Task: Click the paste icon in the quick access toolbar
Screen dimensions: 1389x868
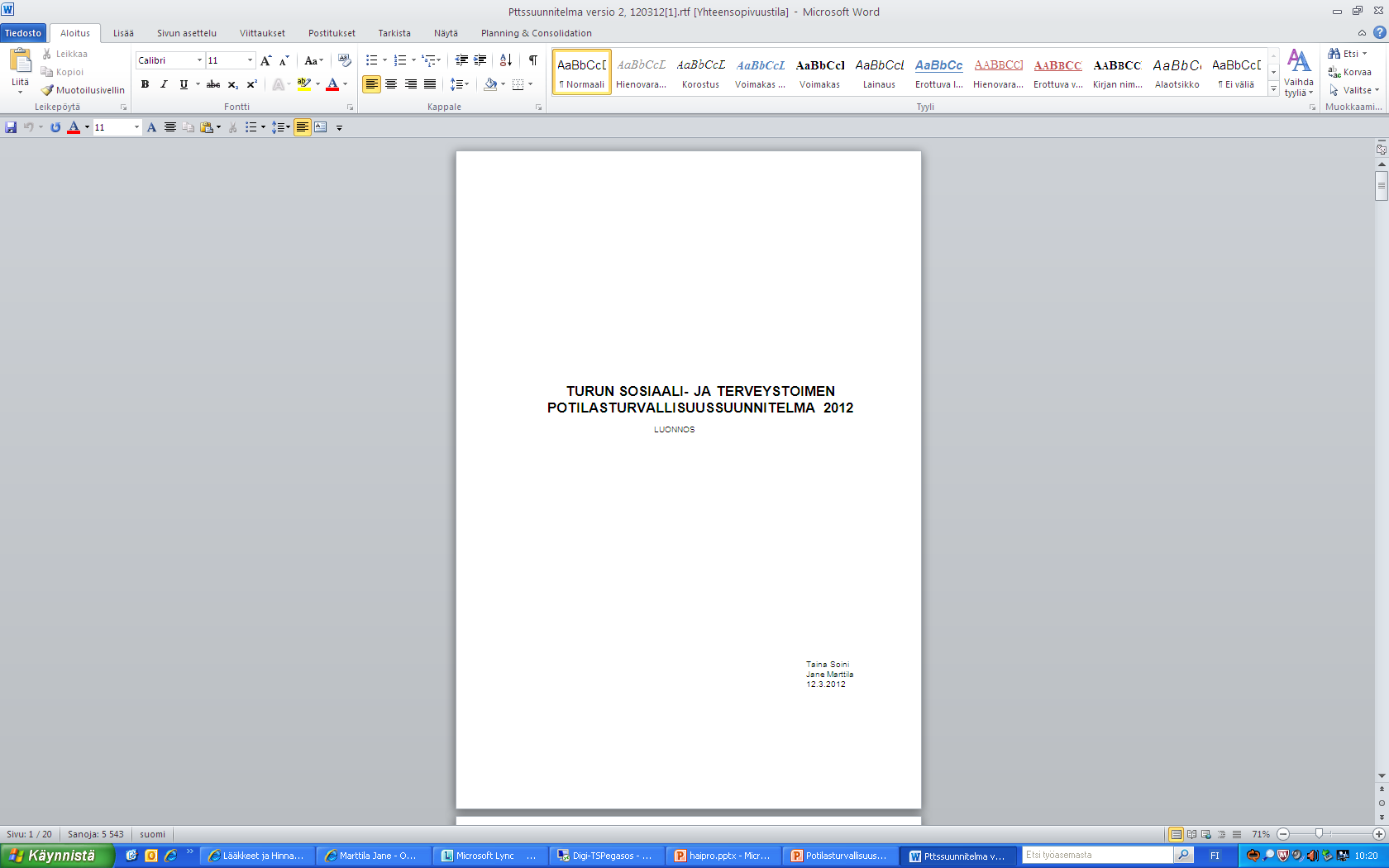Action: pyautogui.click(x=207, y=127)
